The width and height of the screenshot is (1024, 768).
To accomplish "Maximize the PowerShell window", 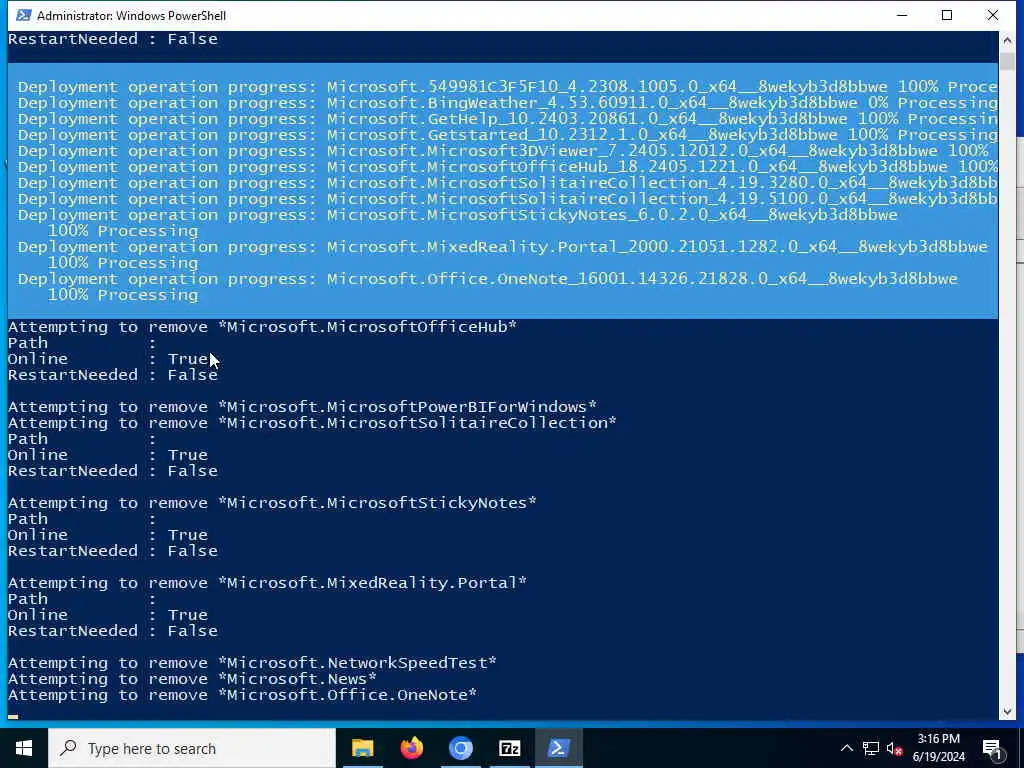I will click(947, 15).
